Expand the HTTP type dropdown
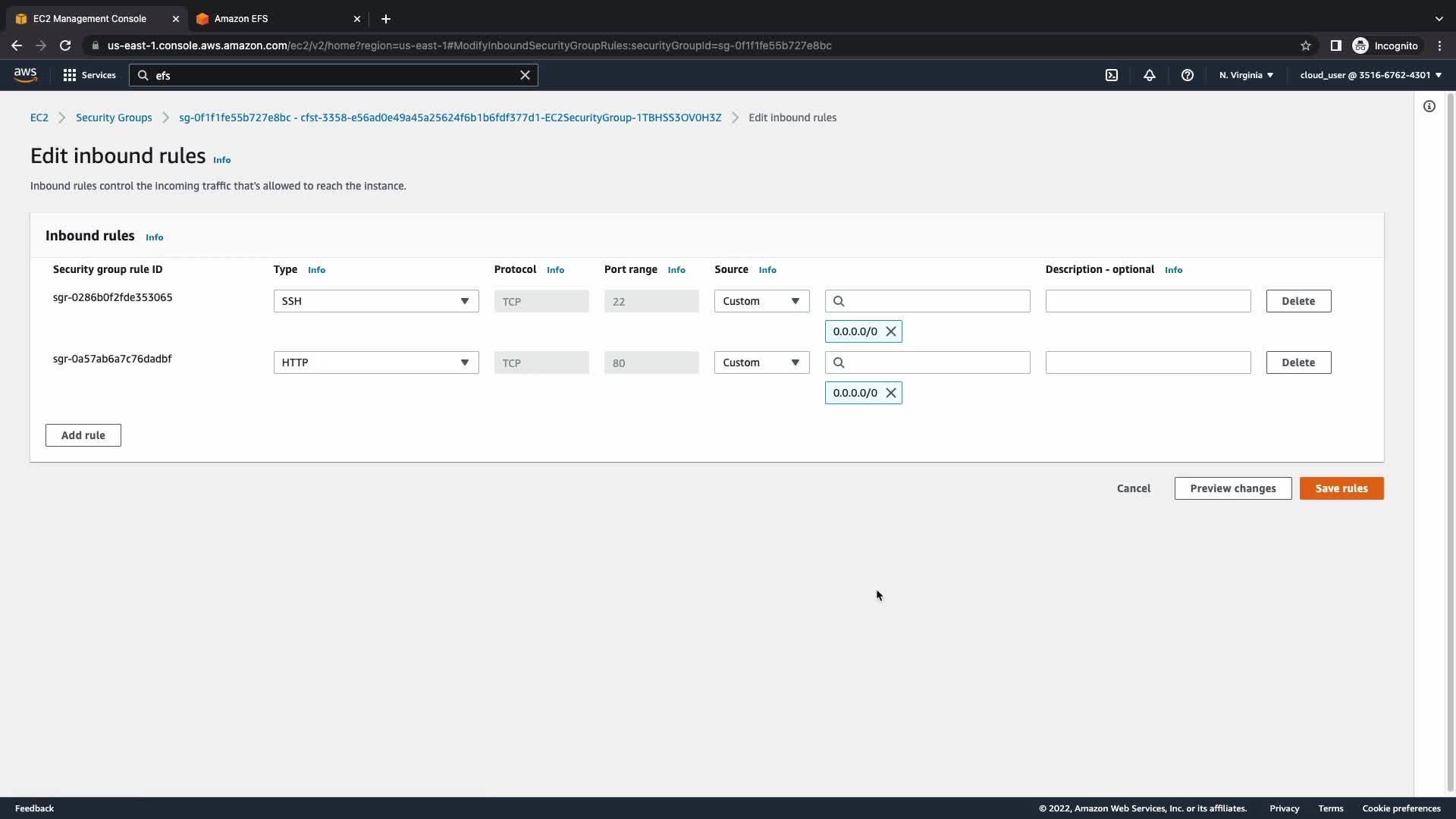This screenshot has height=819, width=1456. 375,362
